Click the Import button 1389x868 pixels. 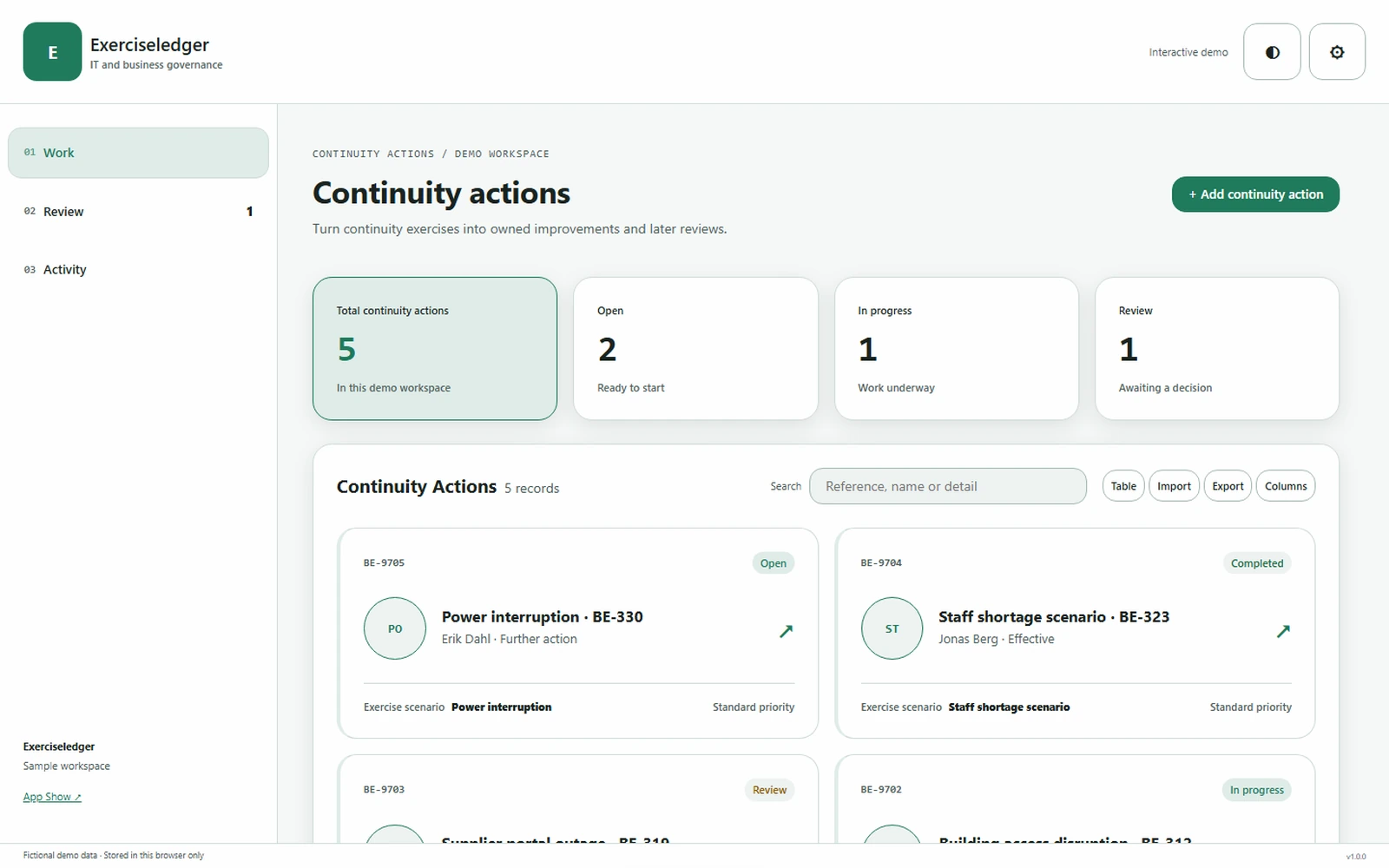(x=1174, y=486)
